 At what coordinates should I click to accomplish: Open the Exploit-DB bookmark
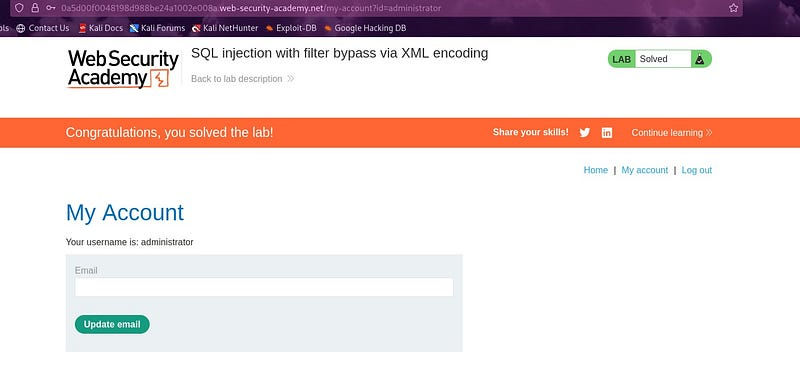tap(291, 28)
